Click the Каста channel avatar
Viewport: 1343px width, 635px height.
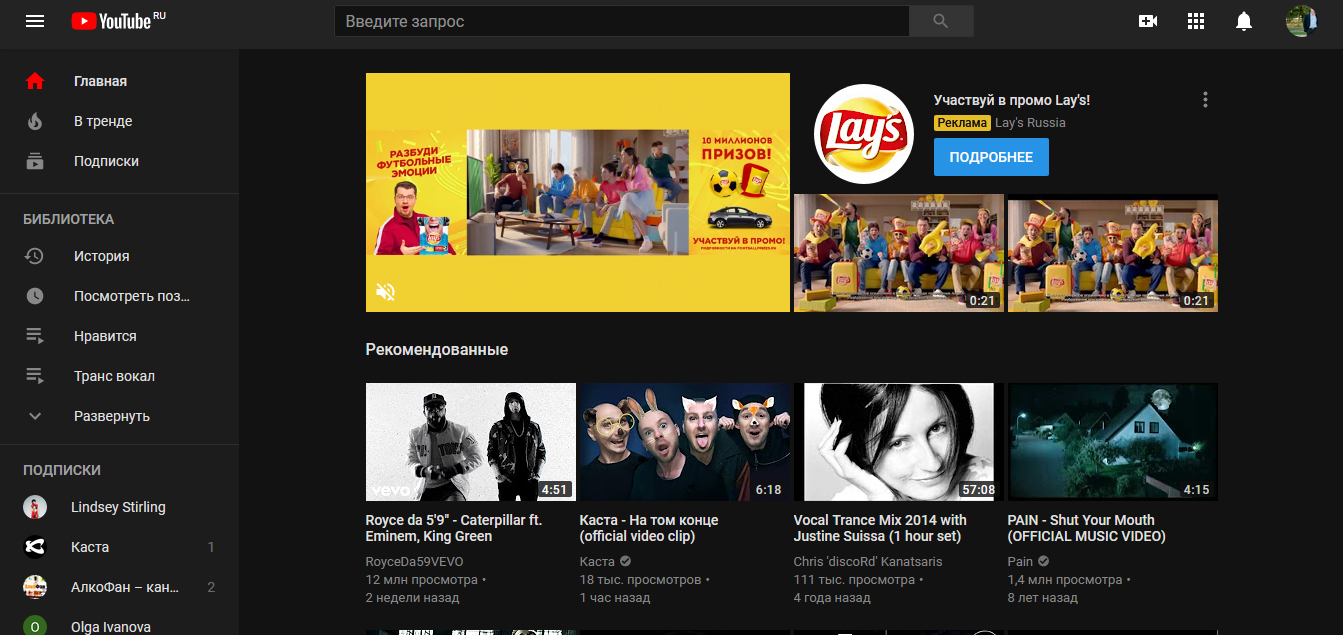(35, 547)
